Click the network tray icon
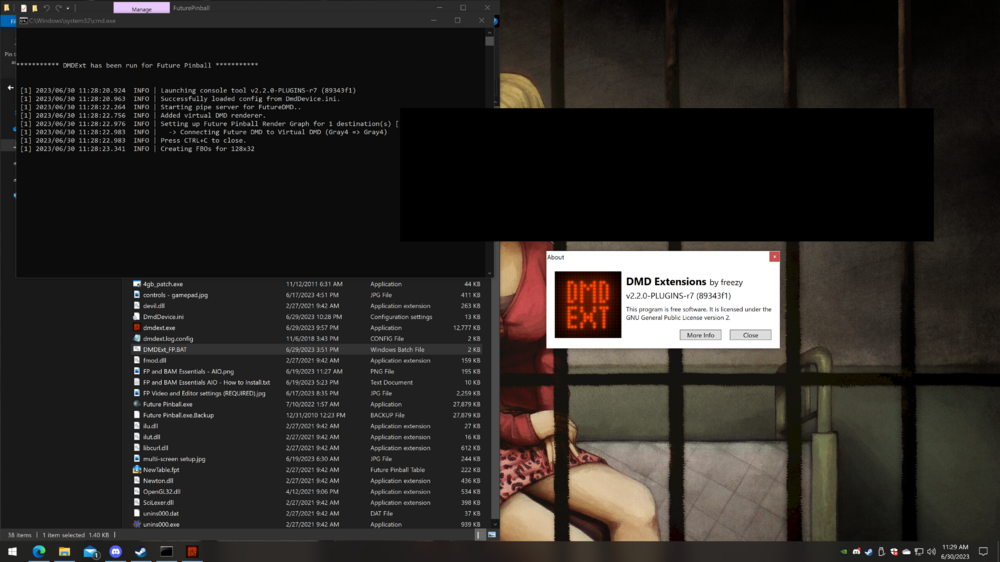The width and height of the screenshot is (1000, 562). coord(919,552)
